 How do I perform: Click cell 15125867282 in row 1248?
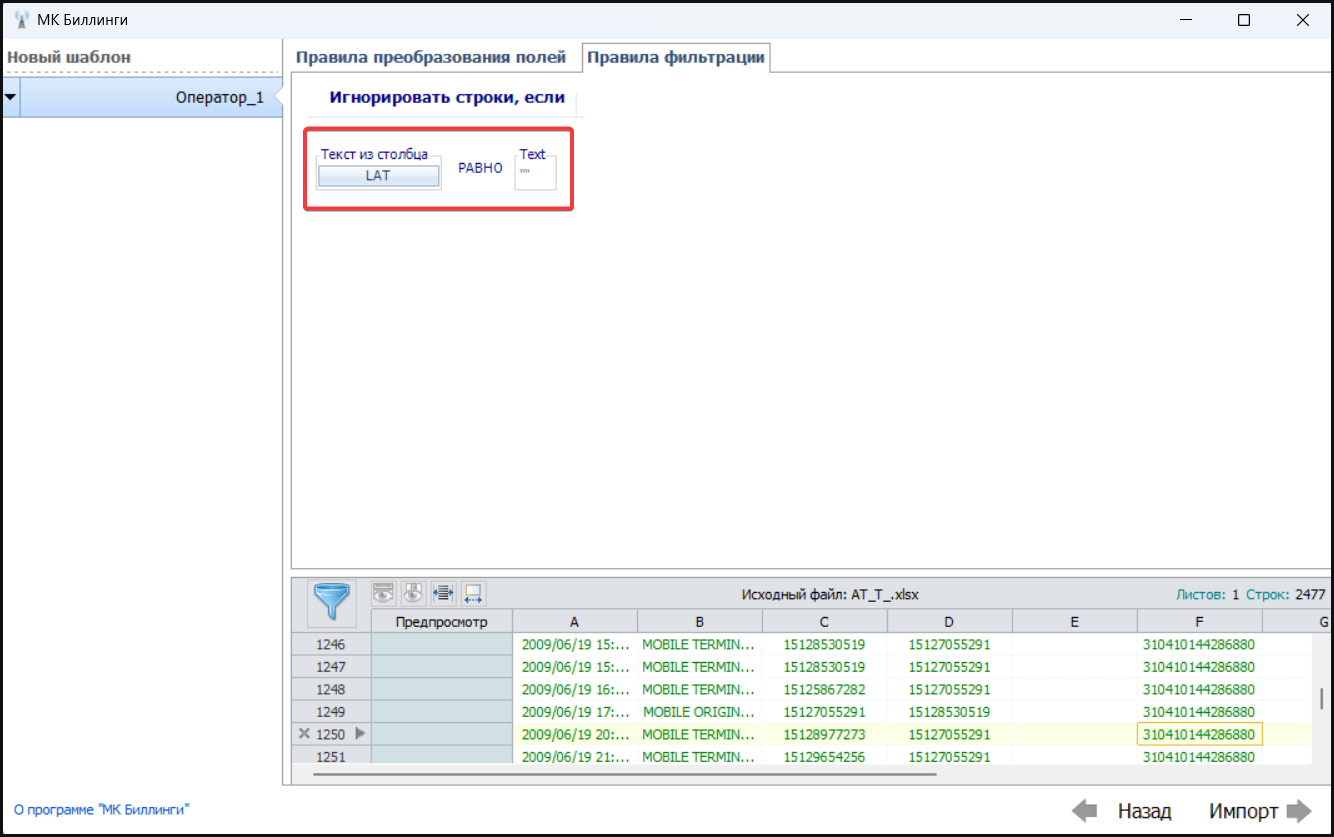[825, 690]
